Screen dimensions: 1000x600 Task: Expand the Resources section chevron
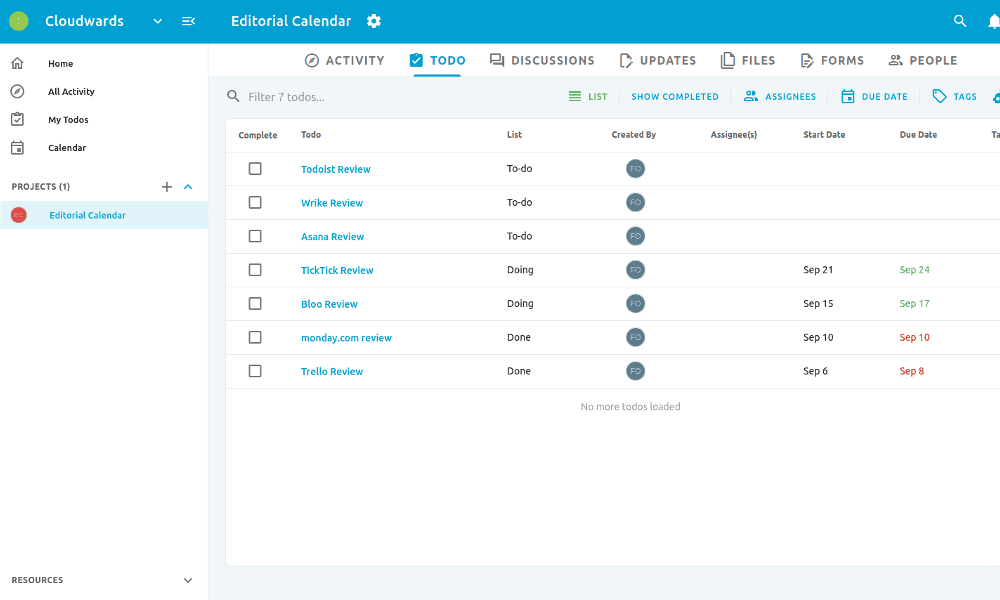(x=188, y=580)
